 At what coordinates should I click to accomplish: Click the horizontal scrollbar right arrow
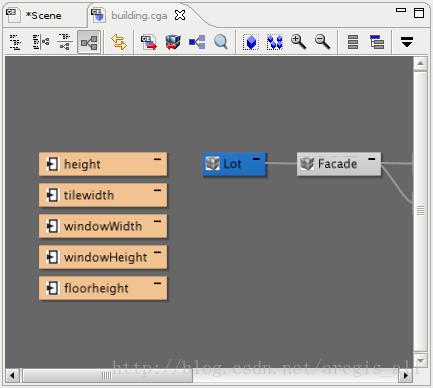[406, 376]
